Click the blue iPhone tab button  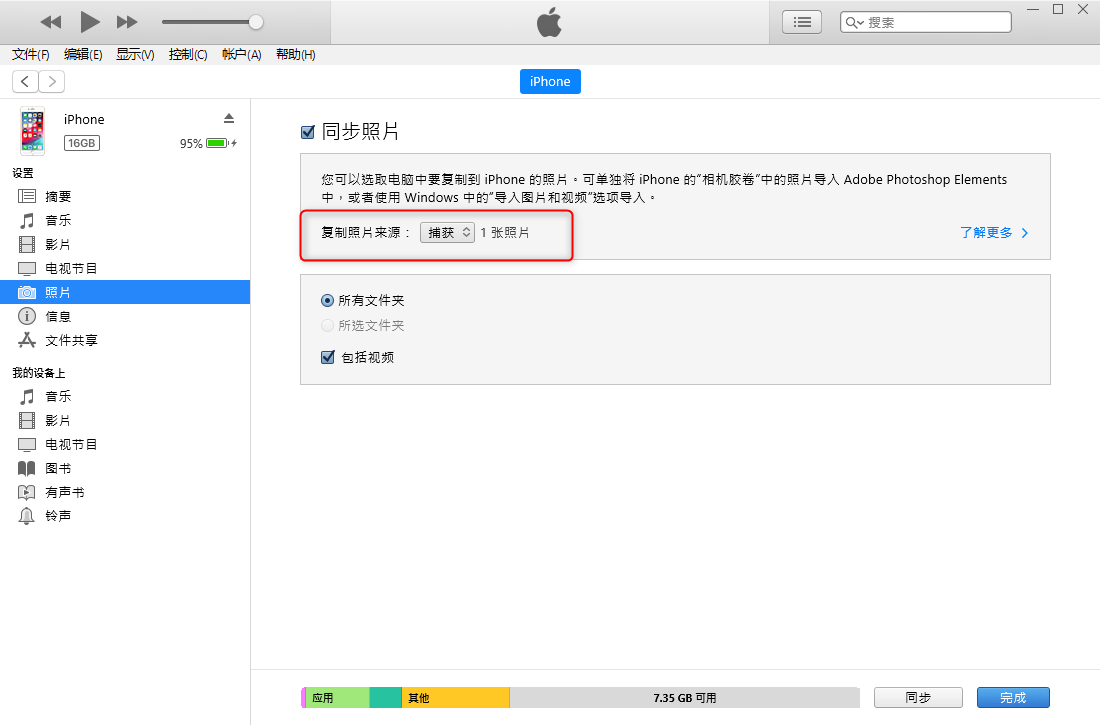click(550, 81)
